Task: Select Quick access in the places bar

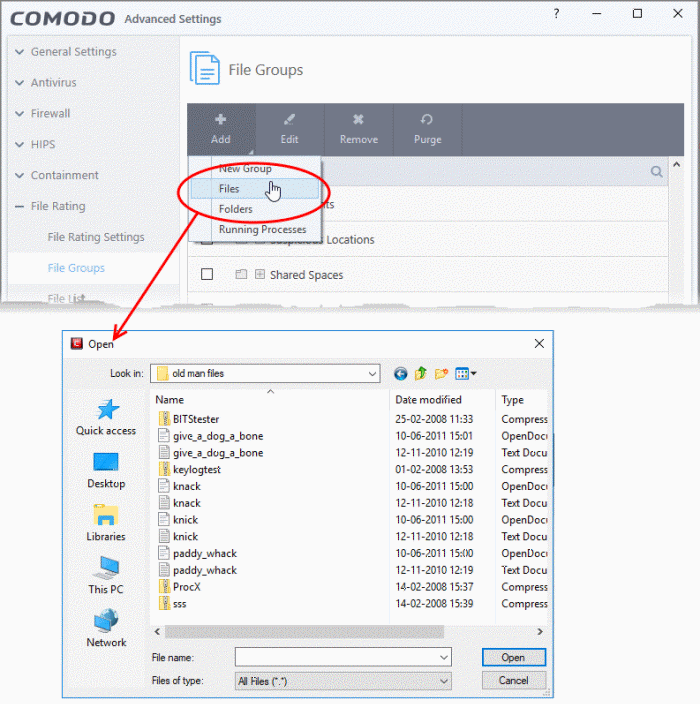Action: click(x=106, y=418)
